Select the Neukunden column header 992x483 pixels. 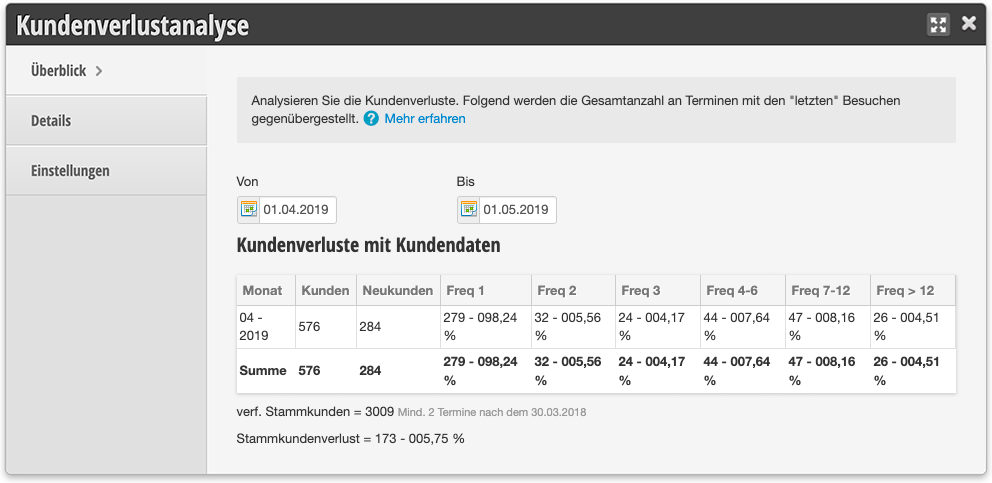398,291
